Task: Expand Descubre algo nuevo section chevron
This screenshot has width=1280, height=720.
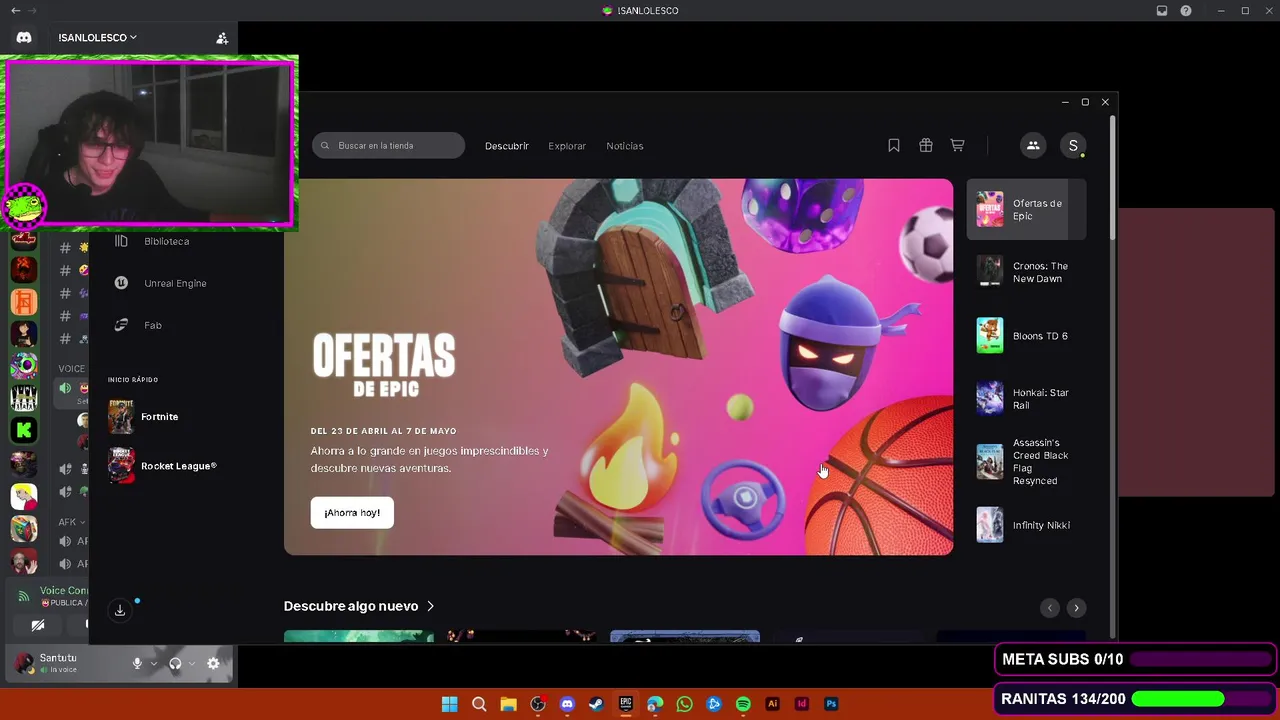Action: 431,606
